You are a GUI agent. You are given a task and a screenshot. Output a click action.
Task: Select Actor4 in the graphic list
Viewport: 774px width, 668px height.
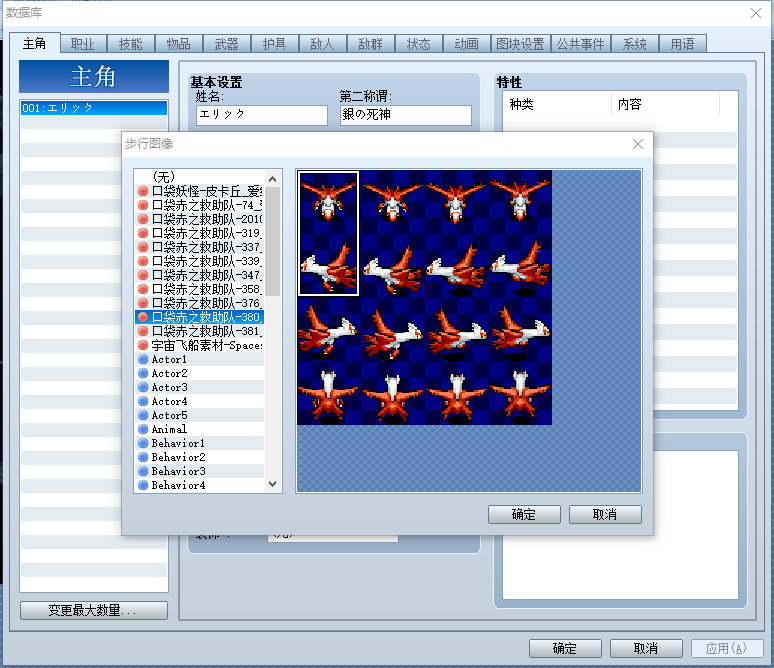click(x=199, y=401)
